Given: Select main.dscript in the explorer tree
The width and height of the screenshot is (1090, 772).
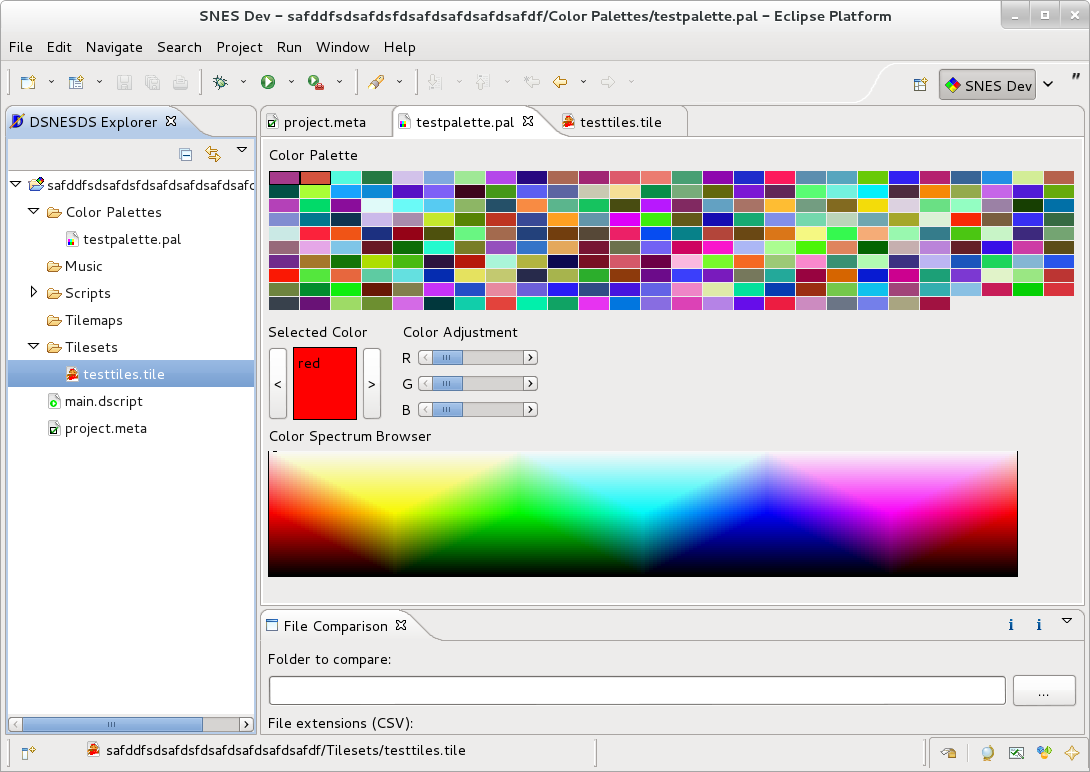Looking at the screenshot, I should 103,401.
